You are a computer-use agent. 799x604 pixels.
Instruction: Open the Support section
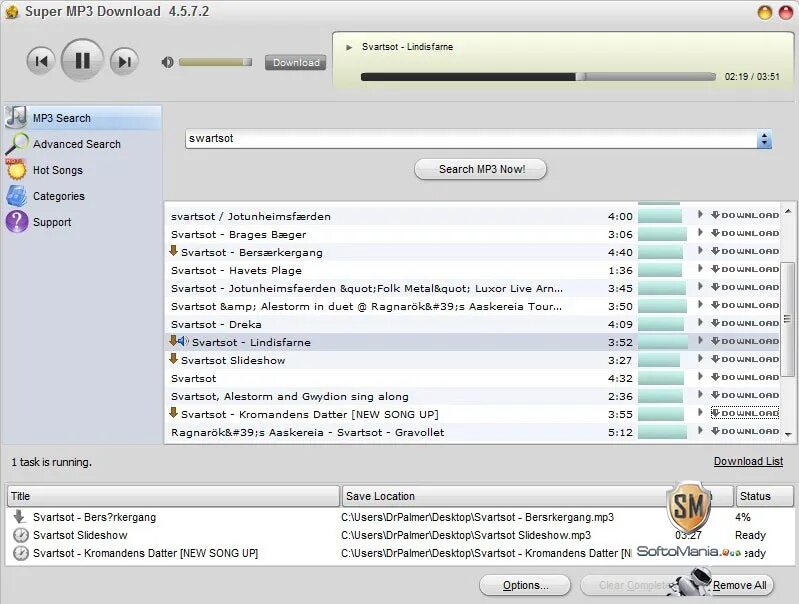pos(52,222)
